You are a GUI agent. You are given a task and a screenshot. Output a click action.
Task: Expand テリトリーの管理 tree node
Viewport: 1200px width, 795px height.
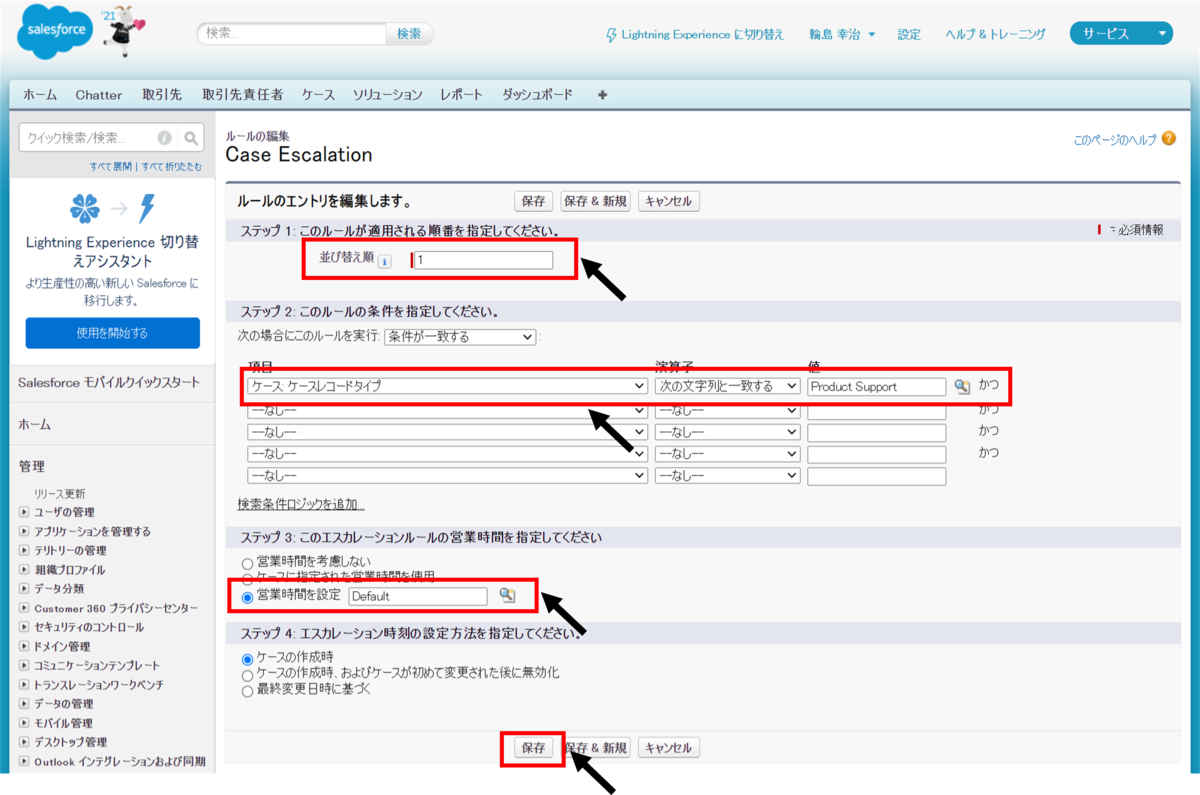coord(24,550)
